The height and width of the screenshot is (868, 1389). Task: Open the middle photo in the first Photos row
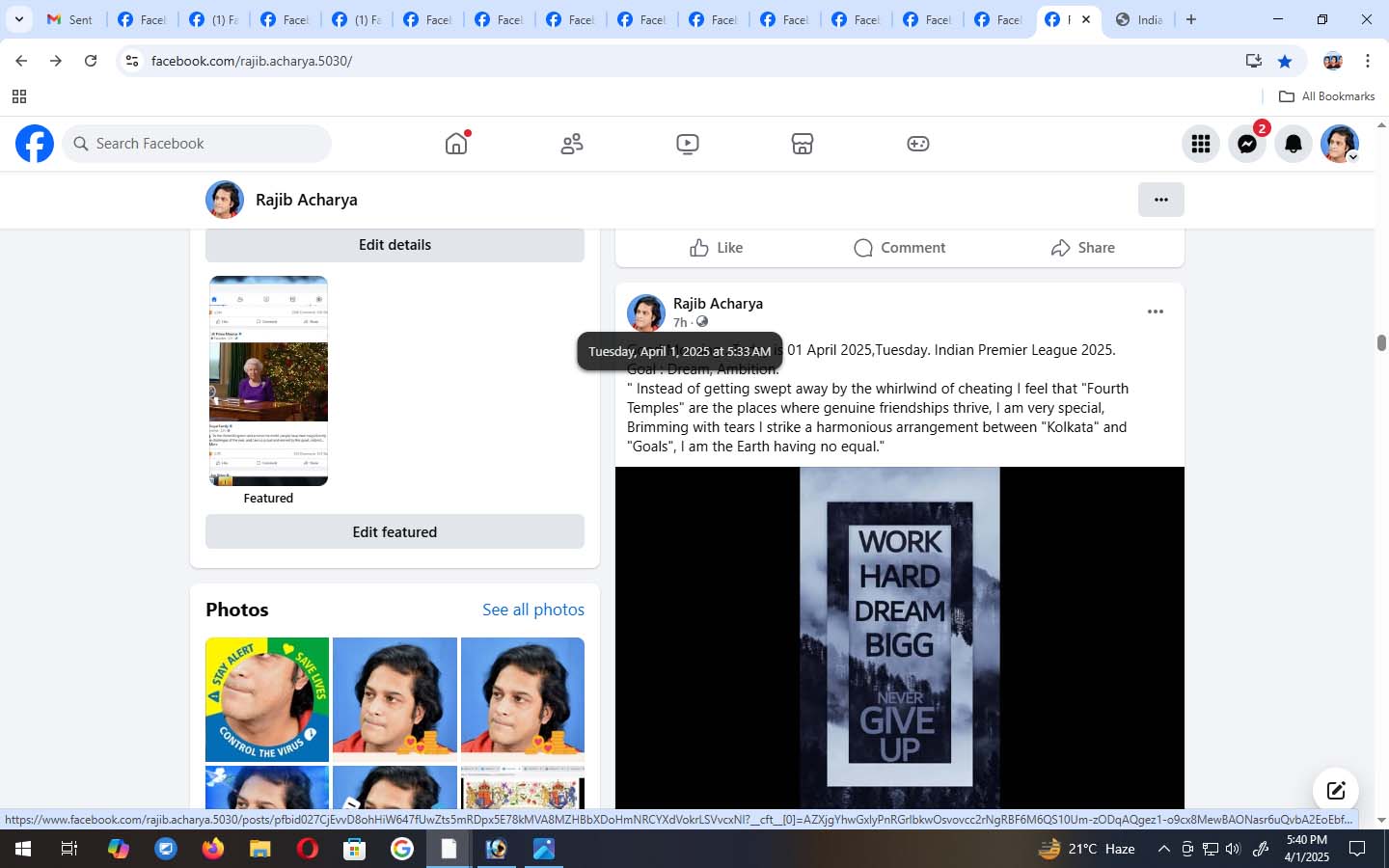point(395,699)
